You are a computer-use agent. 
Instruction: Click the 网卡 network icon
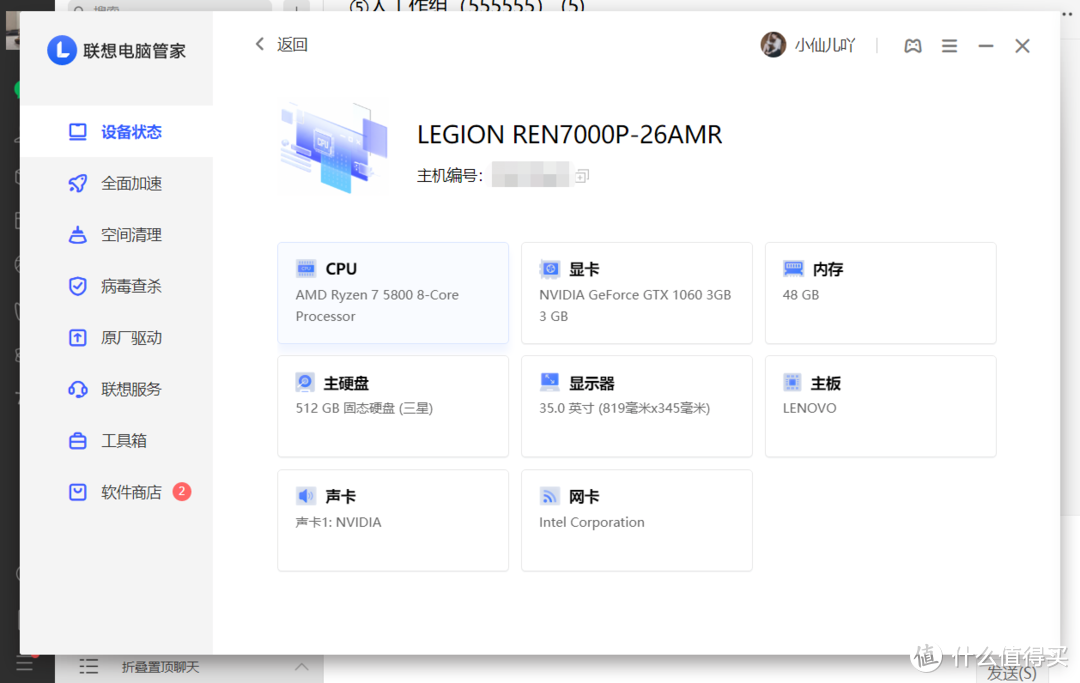pyautogui.click(x=550, y=496)
